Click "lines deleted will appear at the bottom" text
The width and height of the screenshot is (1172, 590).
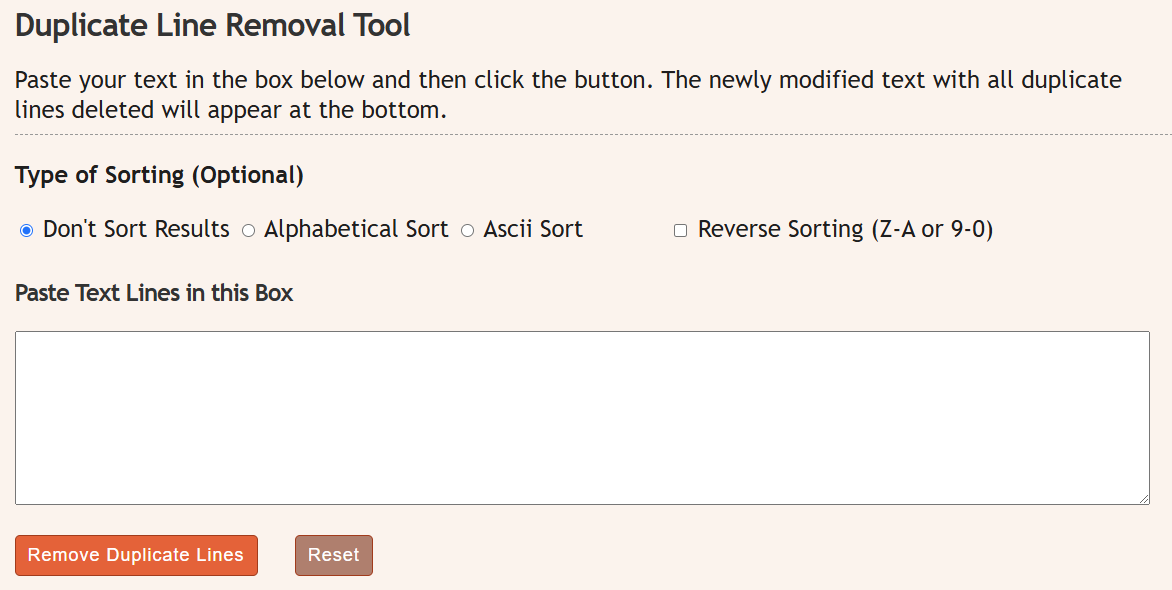(x=230, y=110)
